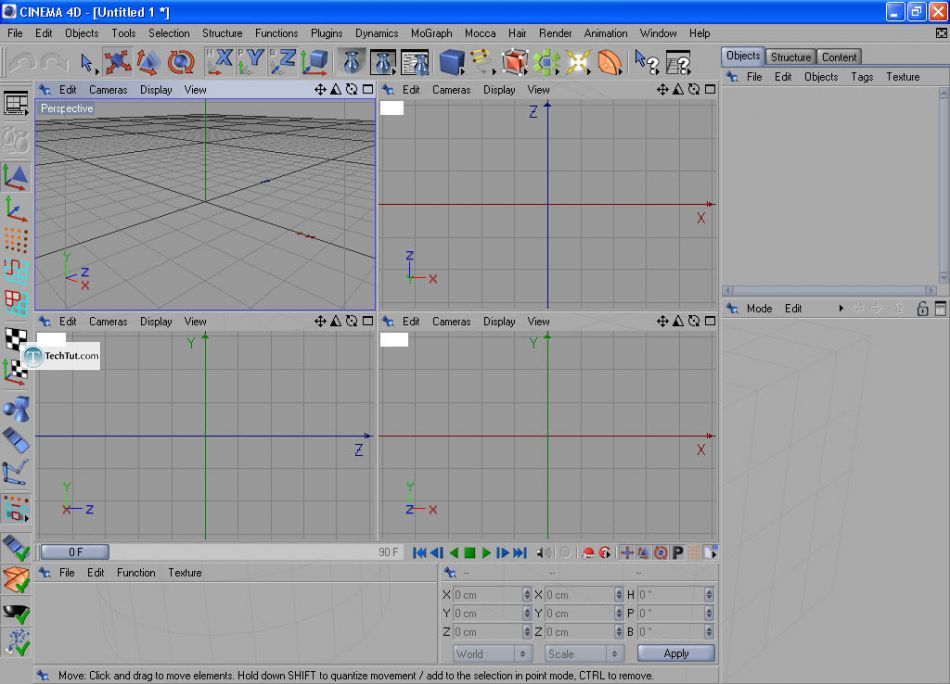Select the Texture mode checkerboard icon
This screenshot has width=950, height=684.
(16, 339)
